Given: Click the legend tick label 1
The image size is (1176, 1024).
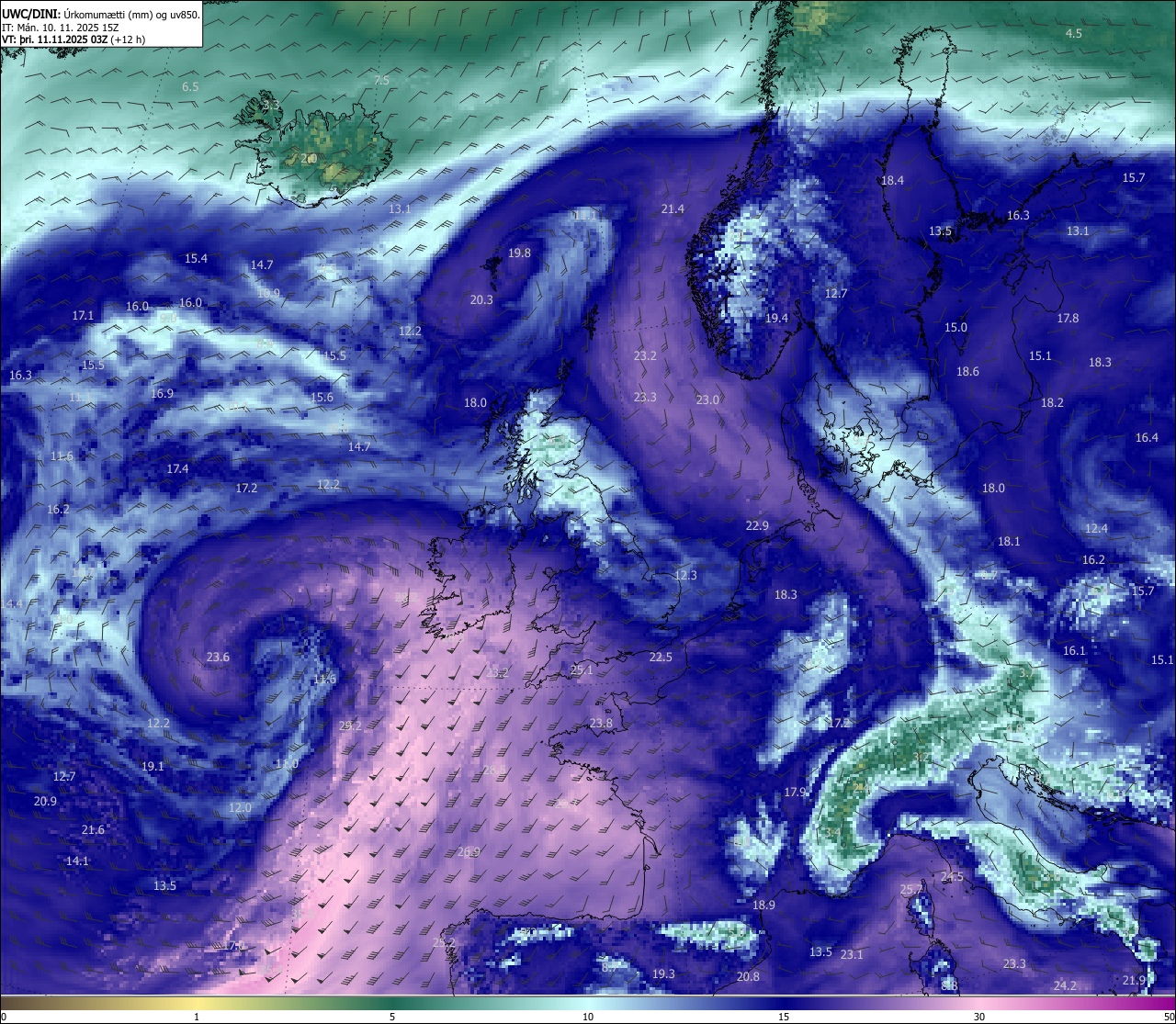Looking at the screenshot, I should (x=197, y=1017).
